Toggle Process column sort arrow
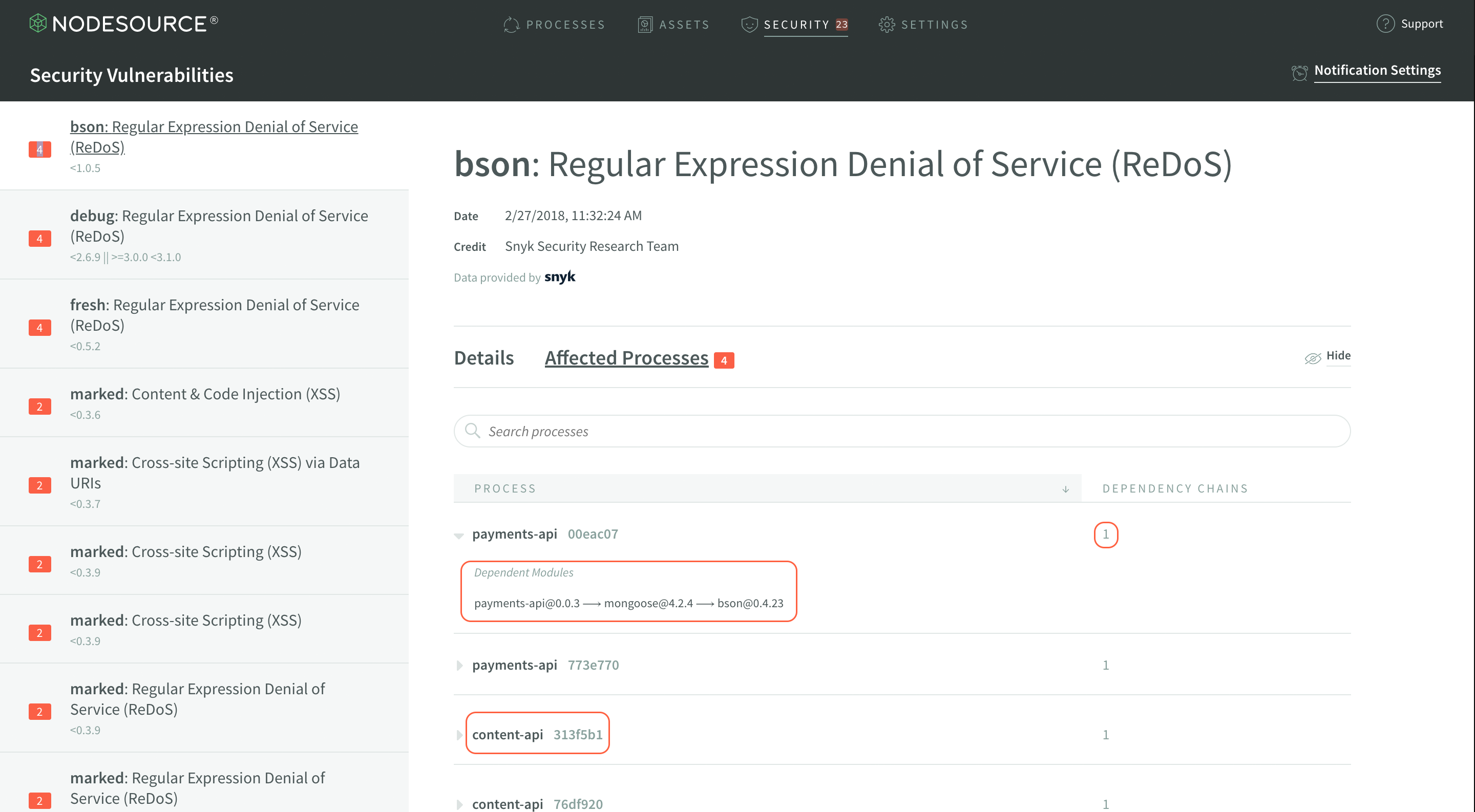The image size is (1475, 812). point(1065,489)
